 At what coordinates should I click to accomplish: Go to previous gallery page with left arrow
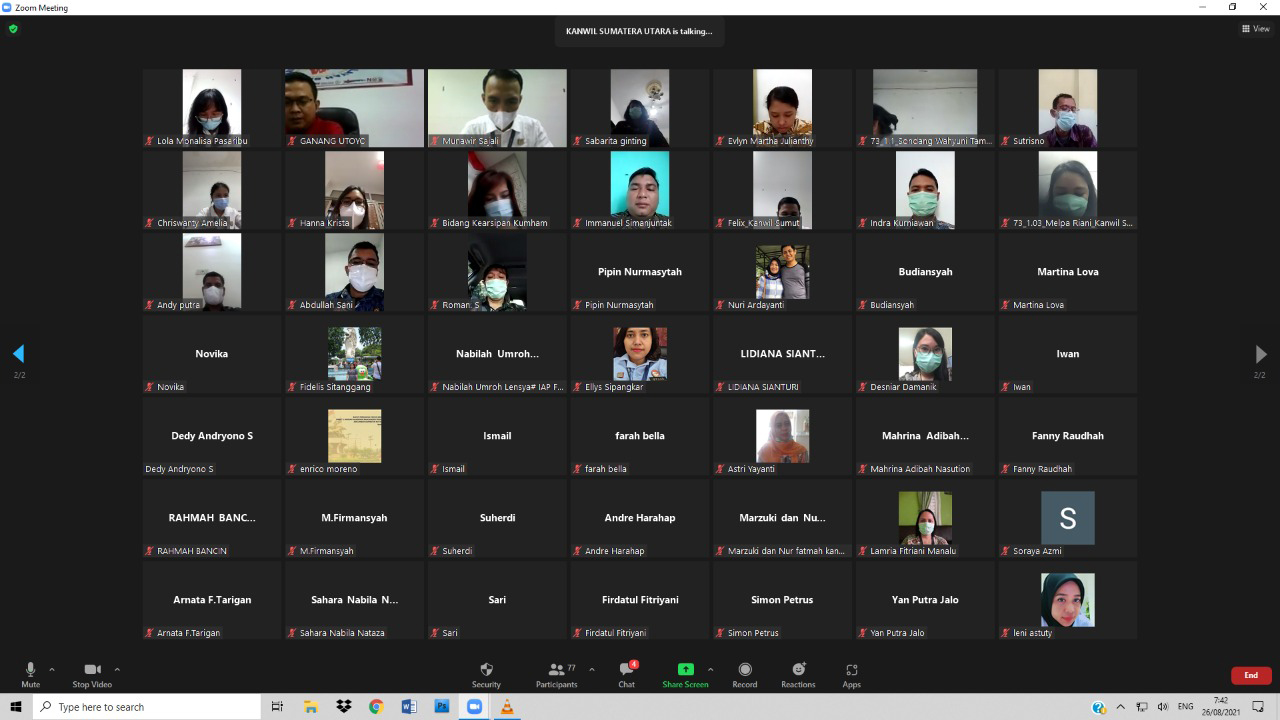(18, 354)
